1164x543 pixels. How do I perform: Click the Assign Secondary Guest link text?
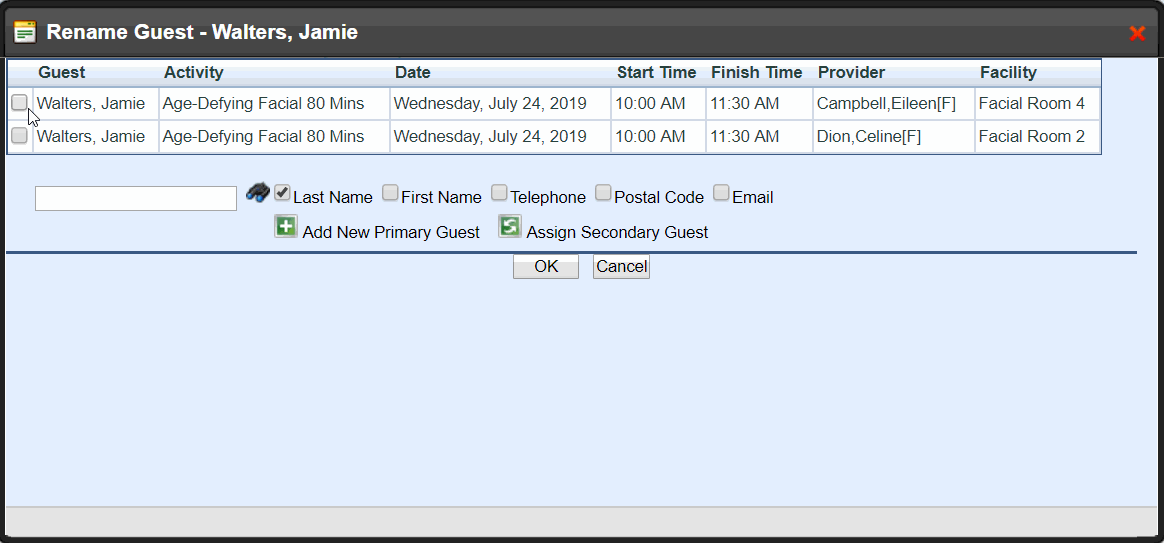(x=617, y=232)
